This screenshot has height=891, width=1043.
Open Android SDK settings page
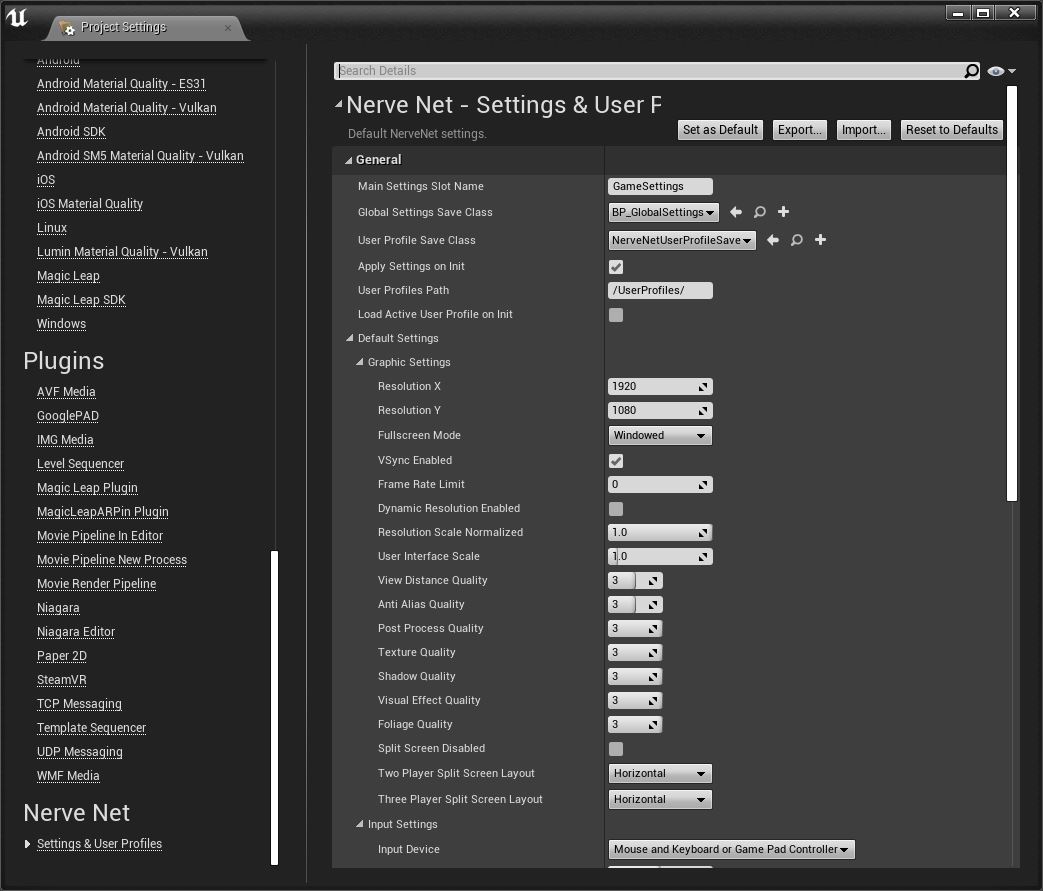click(x=71, y=132)
